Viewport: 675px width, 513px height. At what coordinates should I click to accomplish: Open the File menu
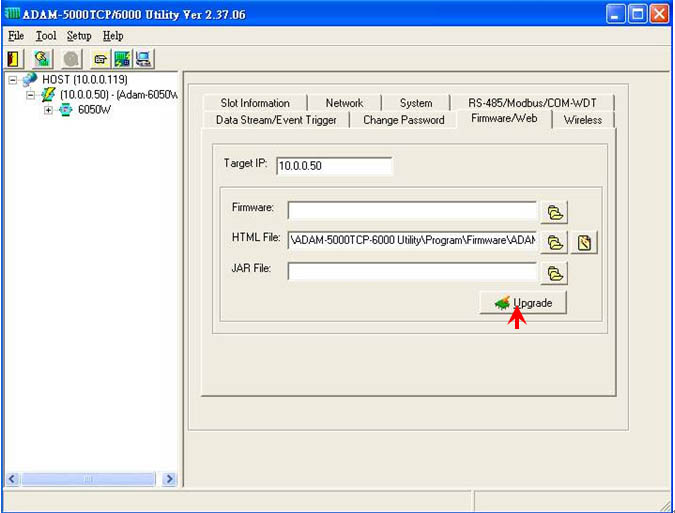pos(16,36)
